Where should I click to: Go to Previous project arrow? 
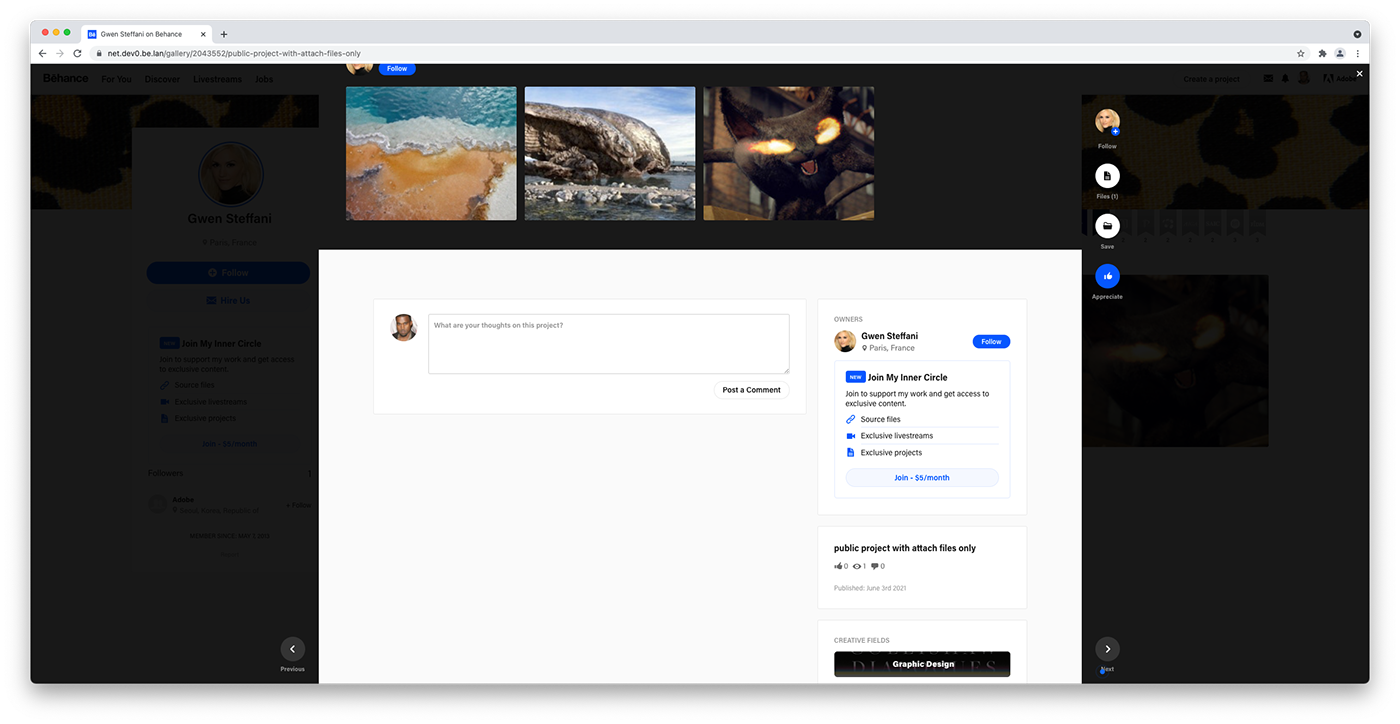click(292, 649)
